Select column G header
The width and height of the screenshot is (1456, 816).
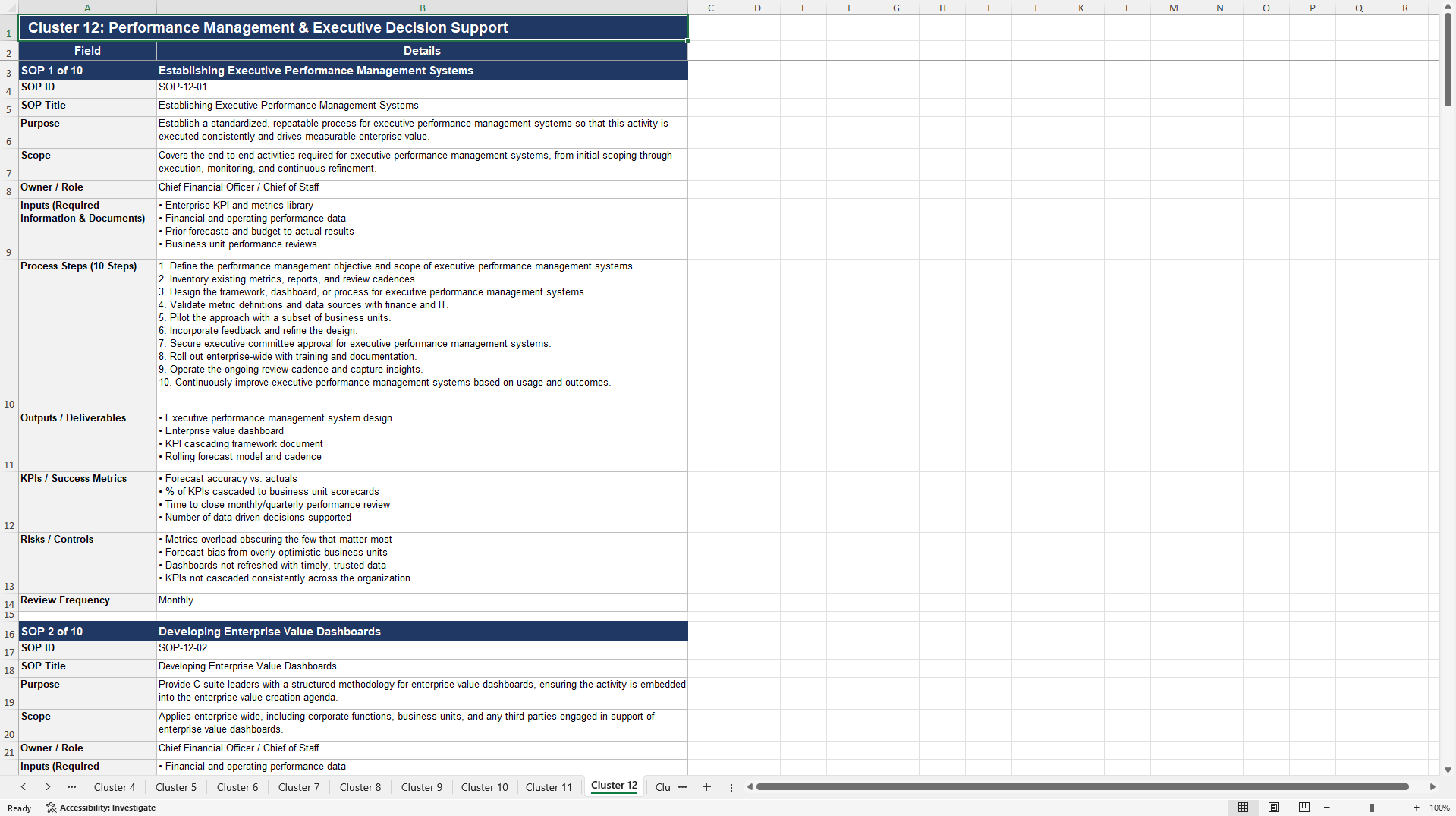896,8
